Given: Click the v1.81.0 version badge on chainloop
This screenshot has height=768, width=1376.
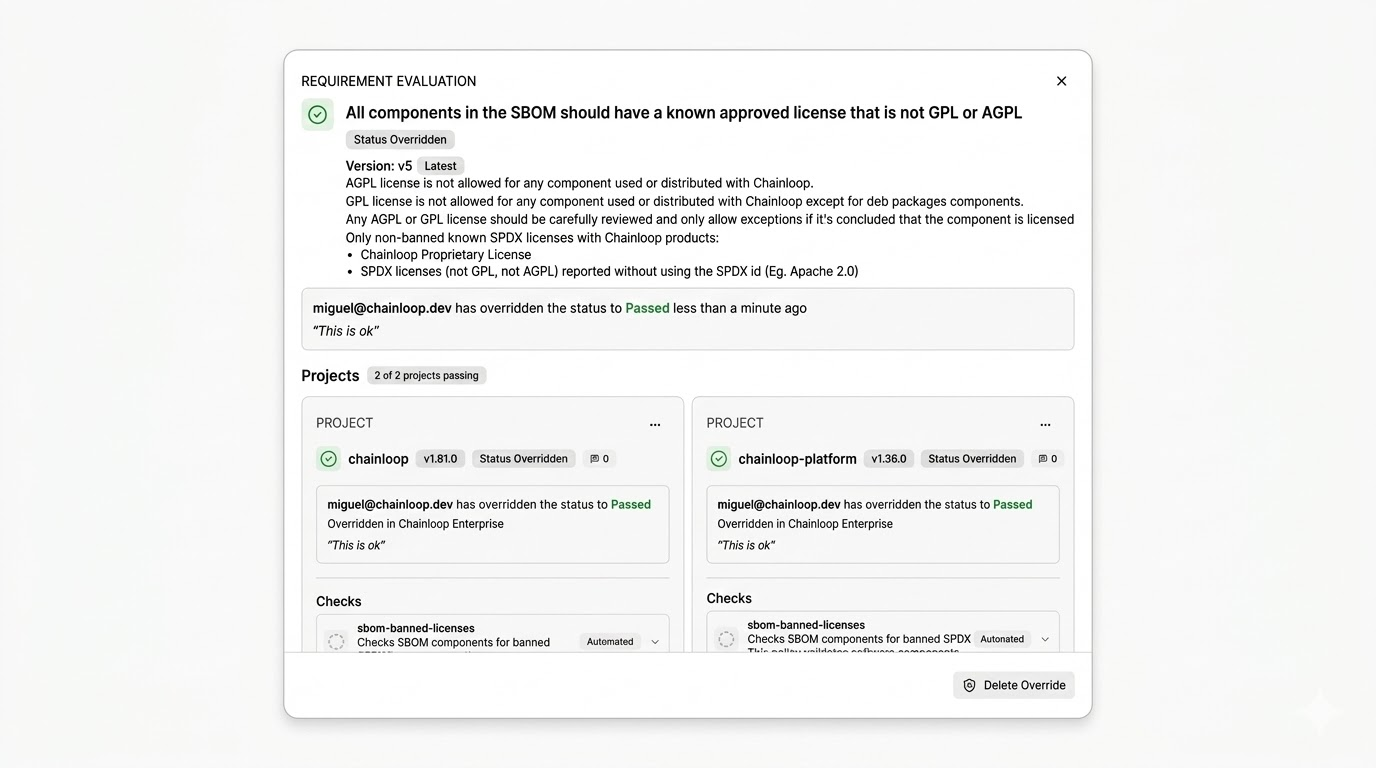Looking at the screenshot, I should (440, 458).
